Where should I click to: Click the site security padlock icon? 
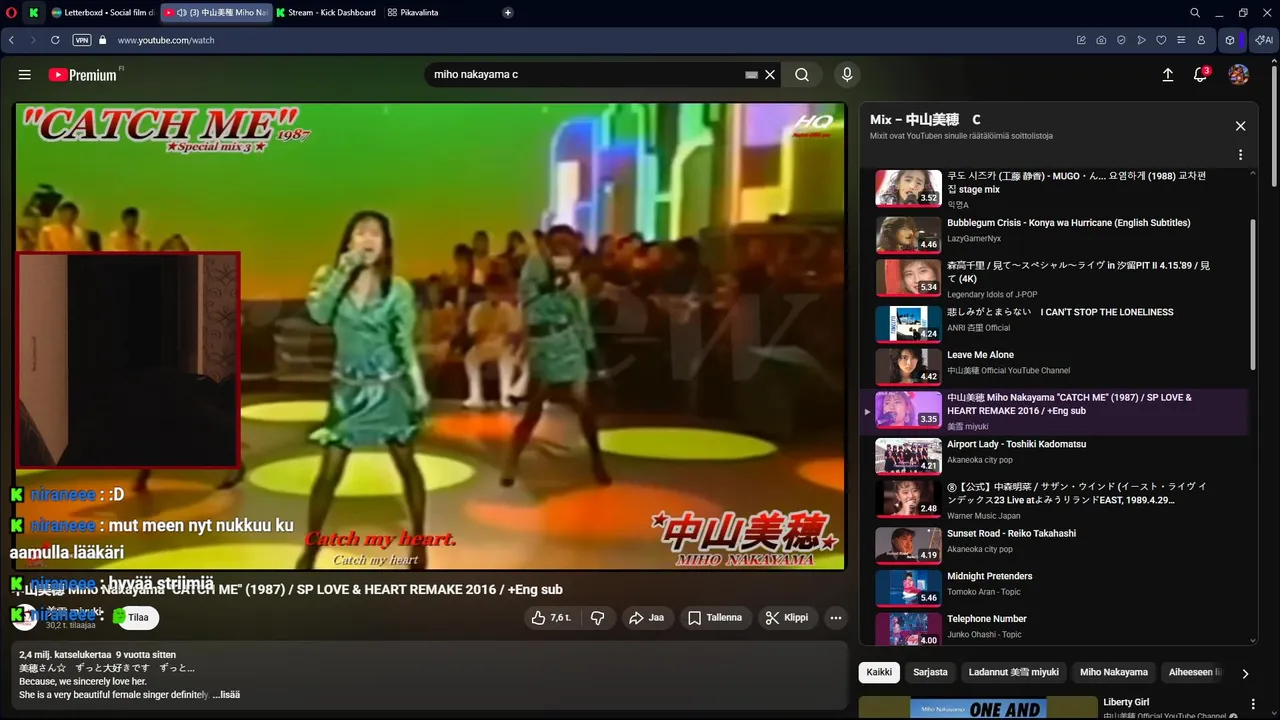[x=102, y=40]
